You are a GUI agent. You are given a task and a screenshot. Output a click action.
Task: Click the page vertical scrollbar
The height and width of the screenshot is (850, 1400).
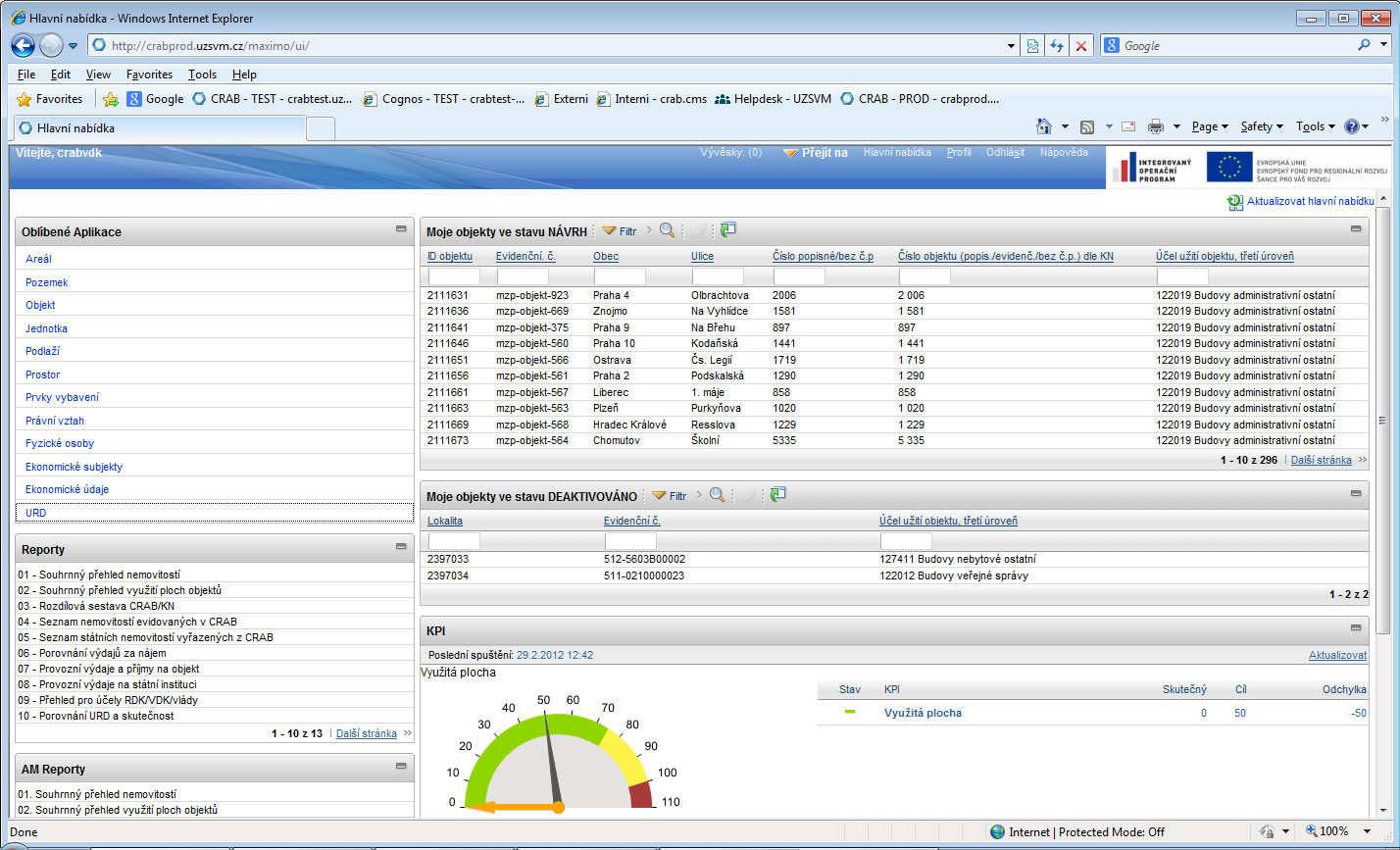point(1382,420)
